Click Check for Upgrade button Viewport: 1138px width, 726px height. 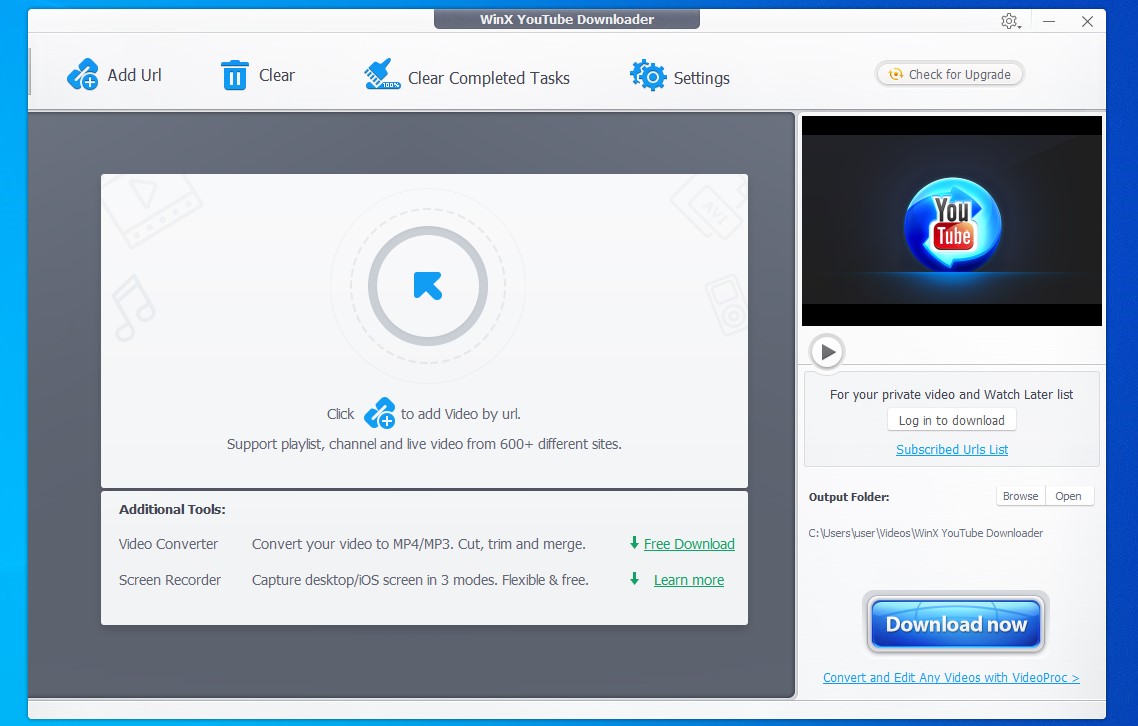tap(950, 74)
